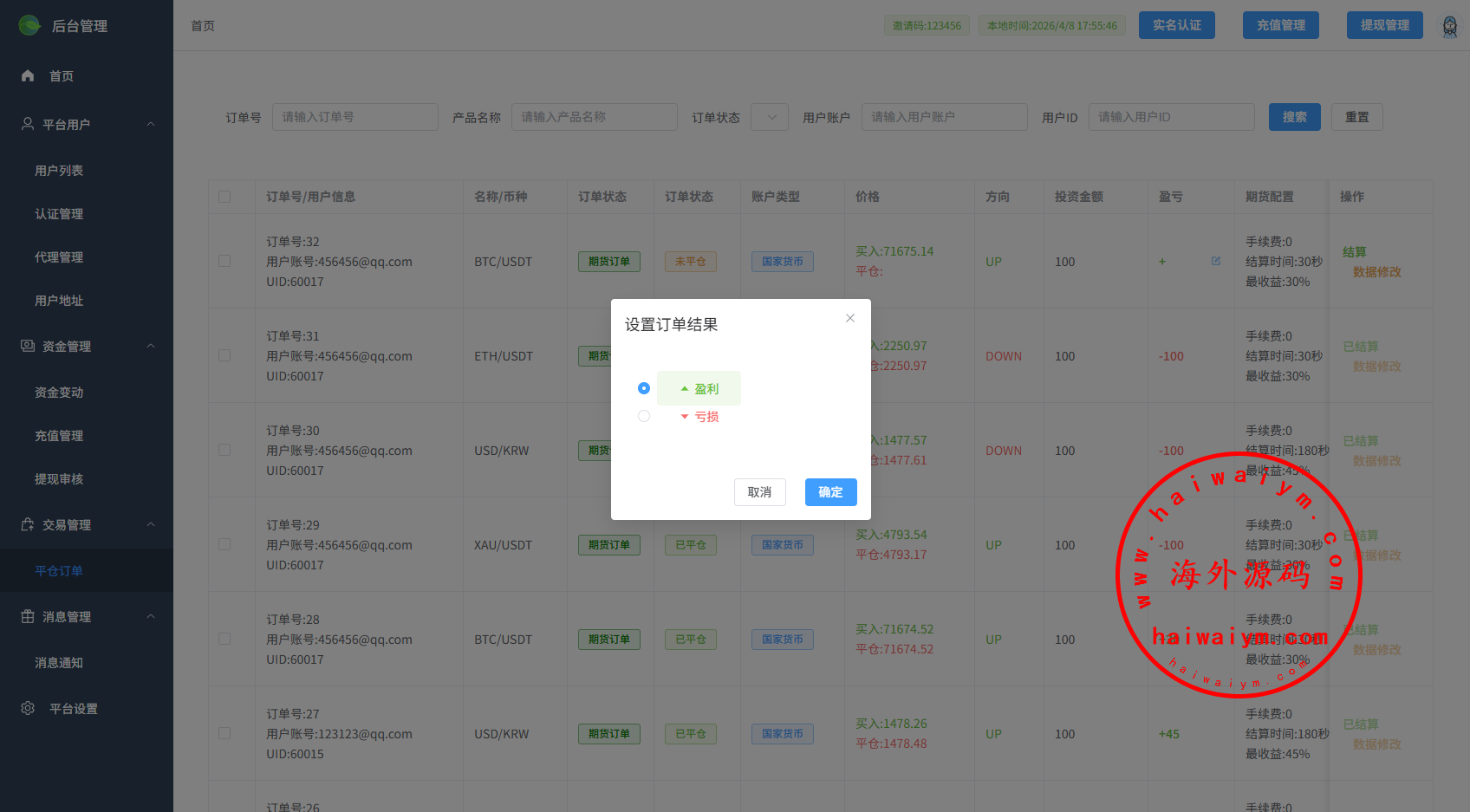Click the message management icon
Image resolution: width=1470 pixels, height=812 pixels.
click(28, 616)
